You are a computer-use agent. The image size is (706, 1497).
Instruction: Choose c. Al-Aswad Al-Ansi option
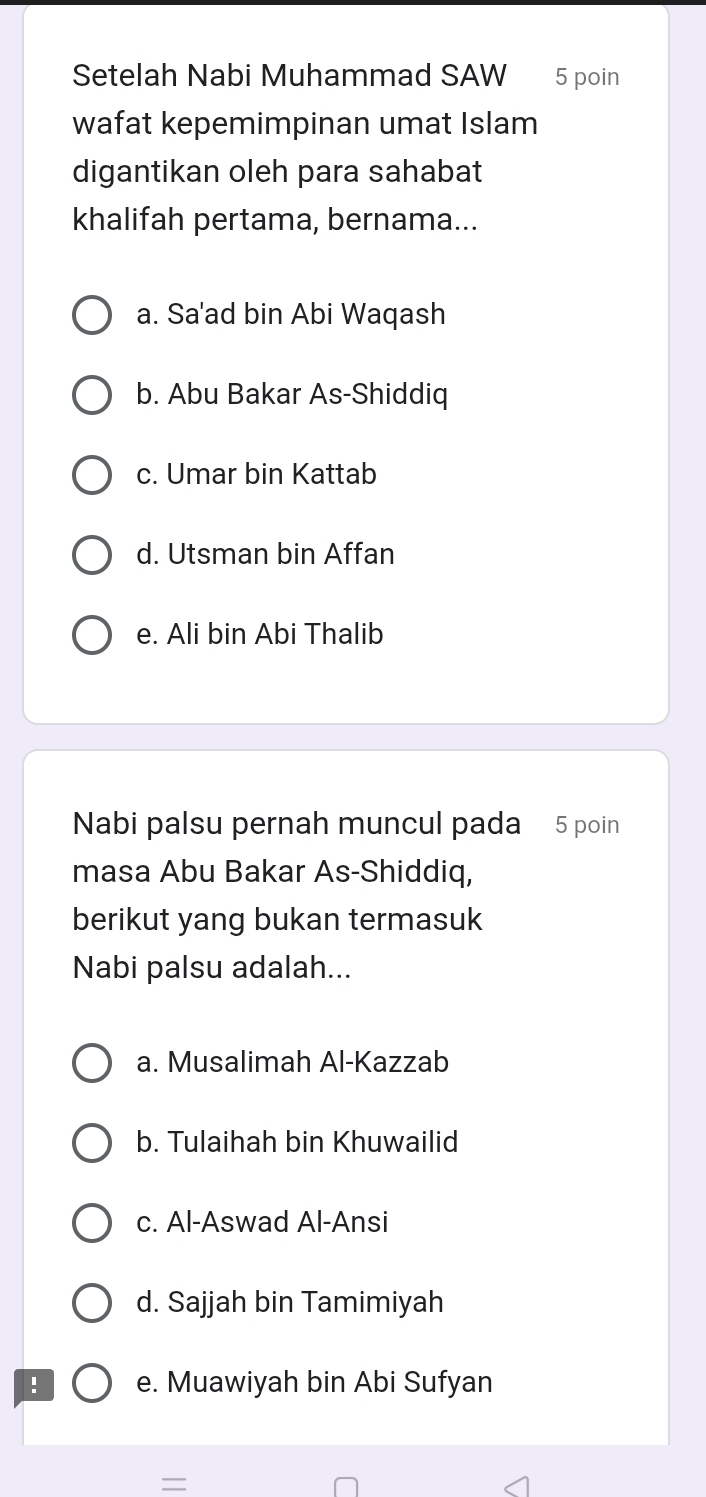[x=92, y=1223]
